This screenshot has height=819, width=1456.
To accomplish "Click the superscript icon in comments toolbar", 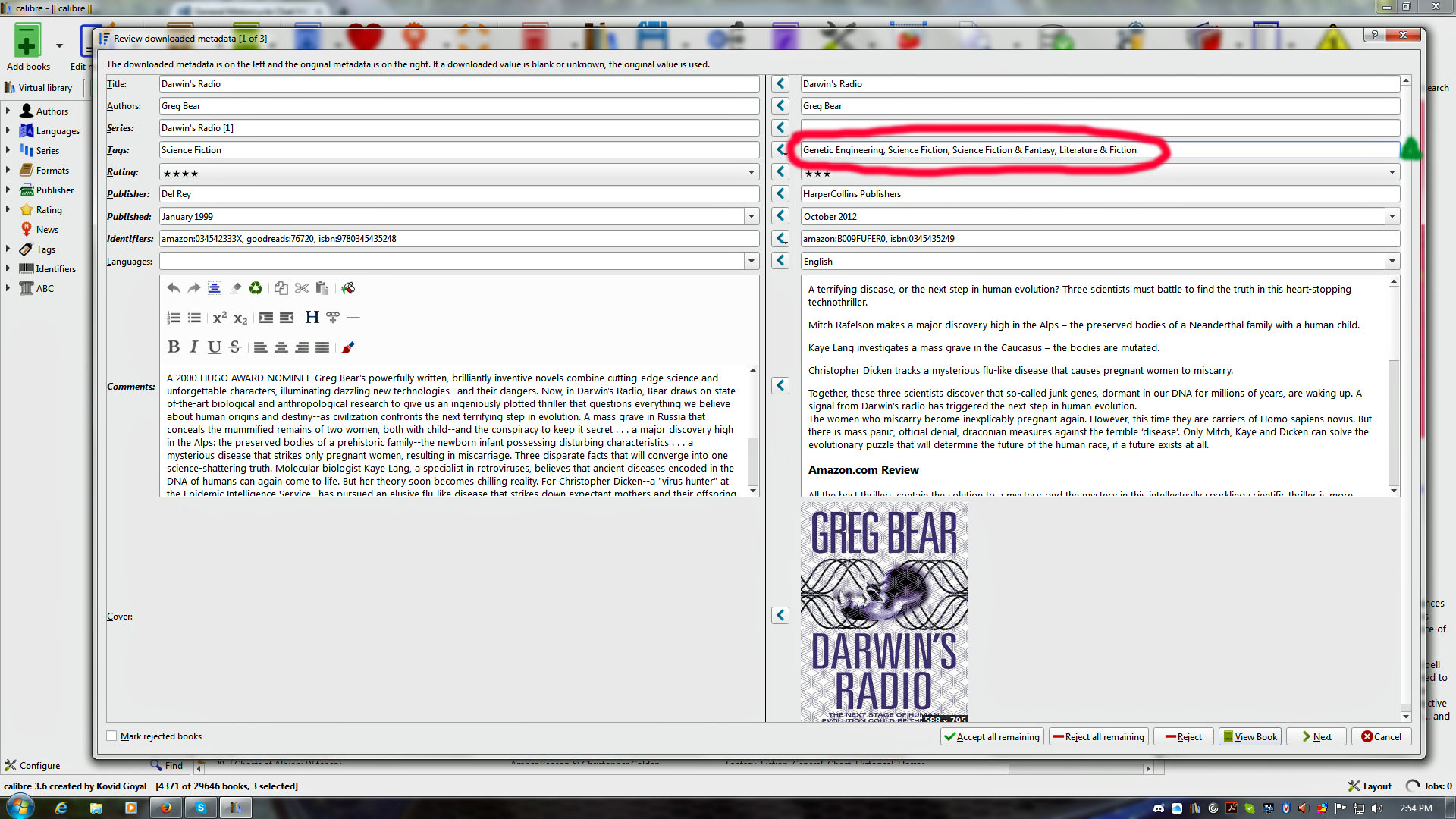I will tap(219, 318).
